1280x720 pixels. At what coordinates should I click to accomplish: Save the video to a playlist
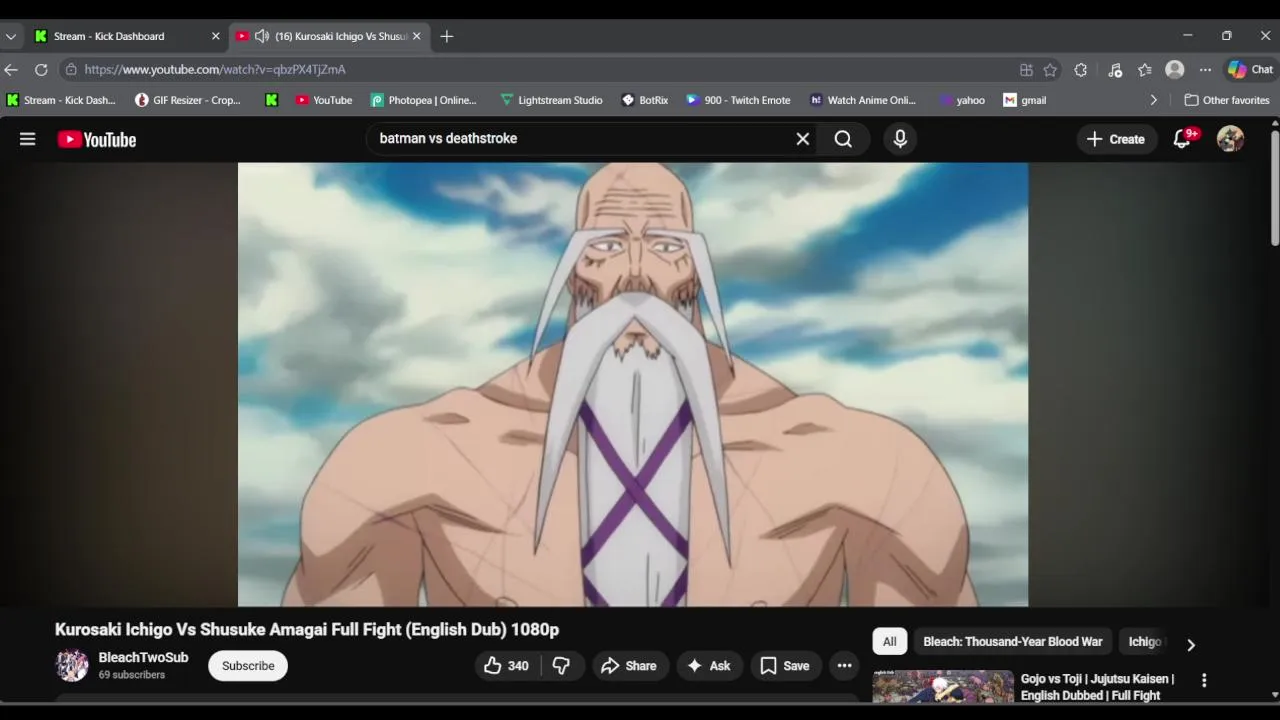785,666
